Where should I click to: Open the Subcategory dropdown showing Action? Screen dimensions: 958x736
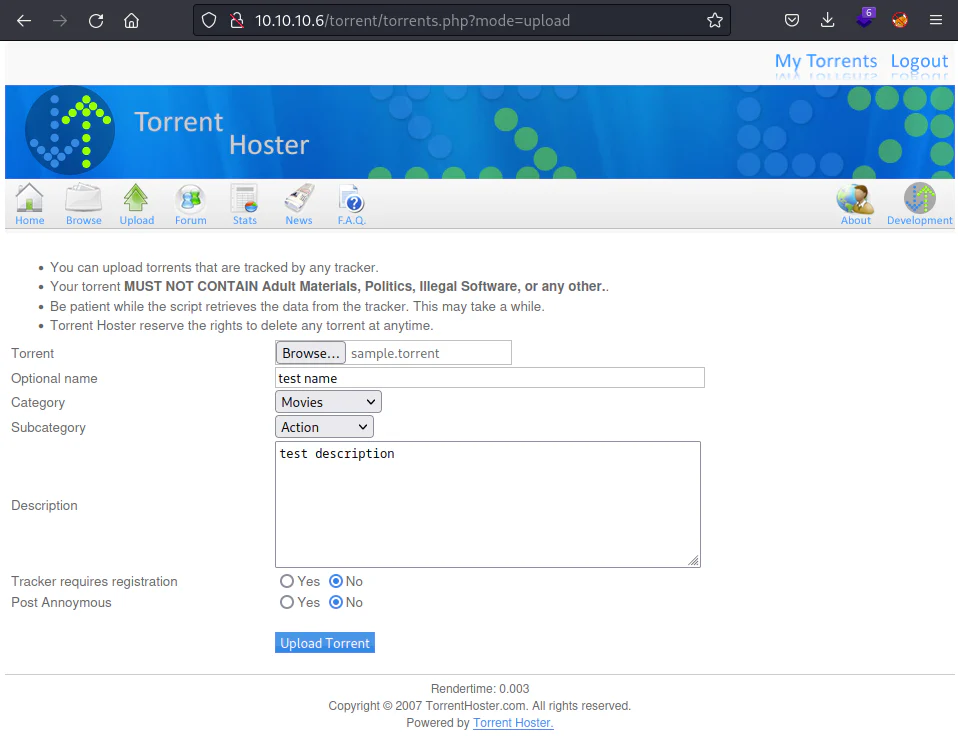point(324,427)
